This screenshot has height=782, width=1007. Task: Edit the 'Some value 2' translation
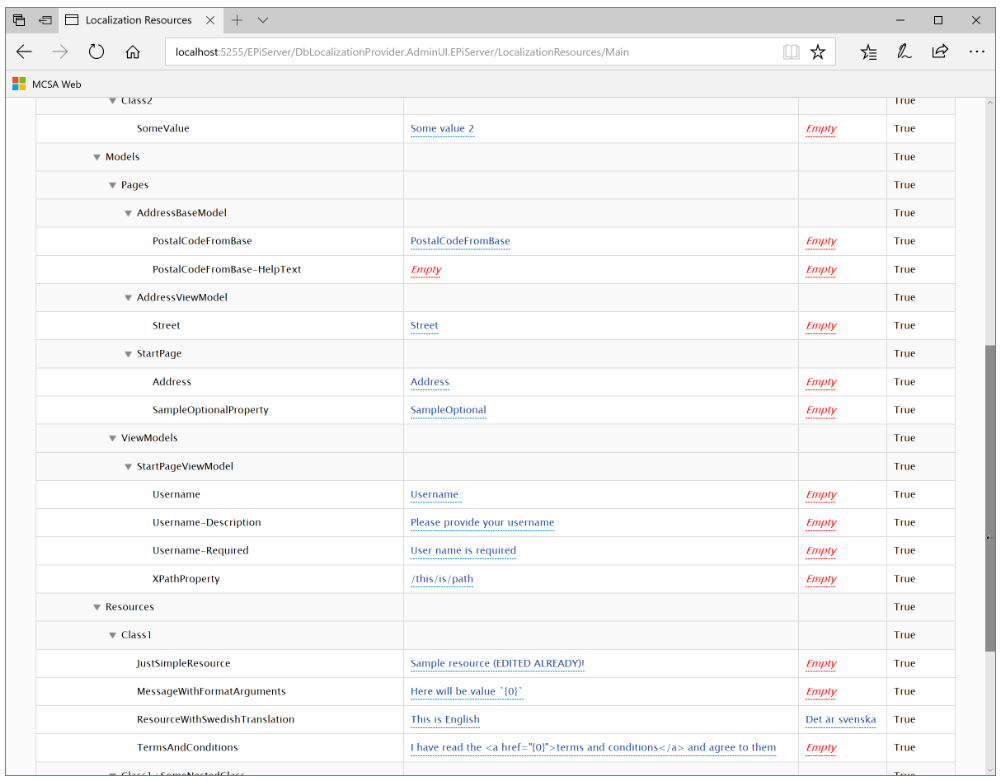[x=442, y=128]
